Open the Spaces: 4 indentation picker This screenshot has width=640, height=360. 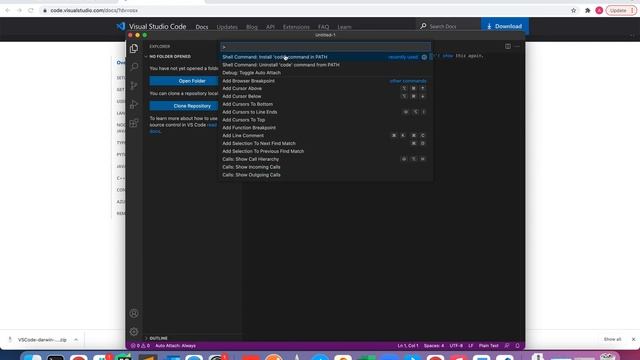[x=433, y=346]
